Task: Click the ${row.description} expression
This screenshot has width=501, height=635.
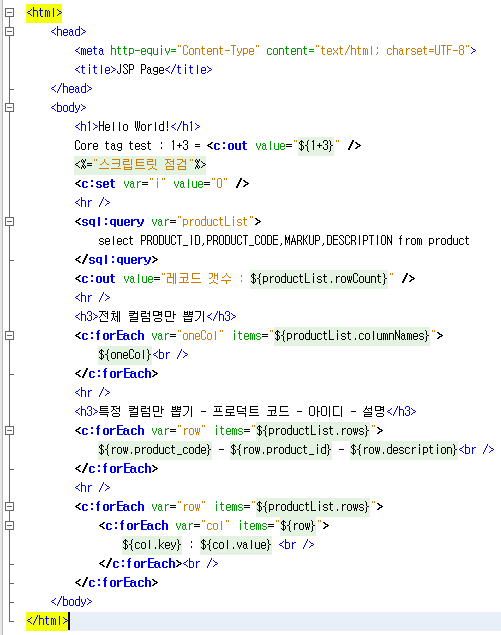Action: tap(404, 450)
